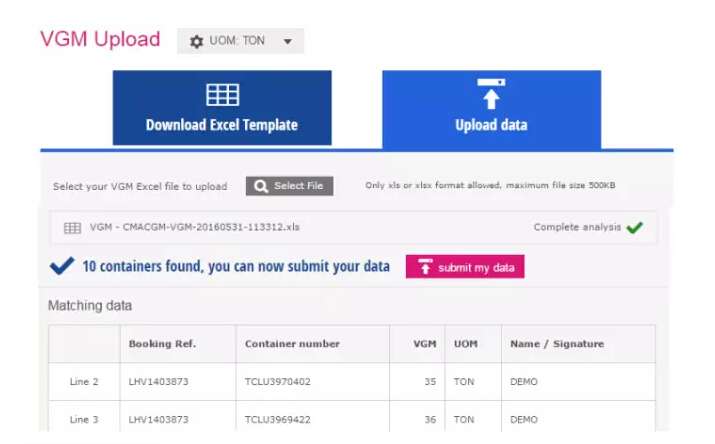Click the table icon beside the VGM filename
This screenshot has width=715, height=444.
coord(72,228)
